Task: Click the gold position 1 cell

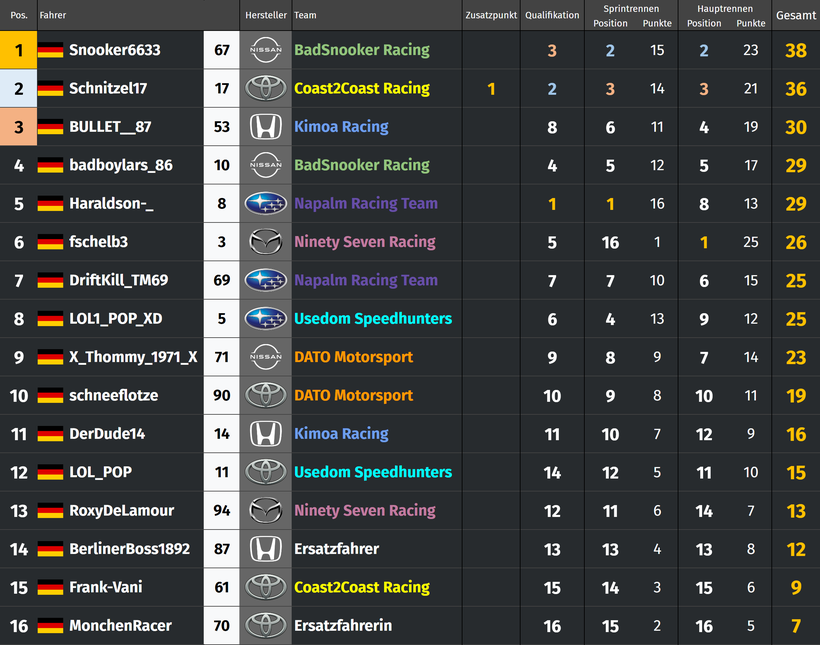Action: (x=18, y=50)
